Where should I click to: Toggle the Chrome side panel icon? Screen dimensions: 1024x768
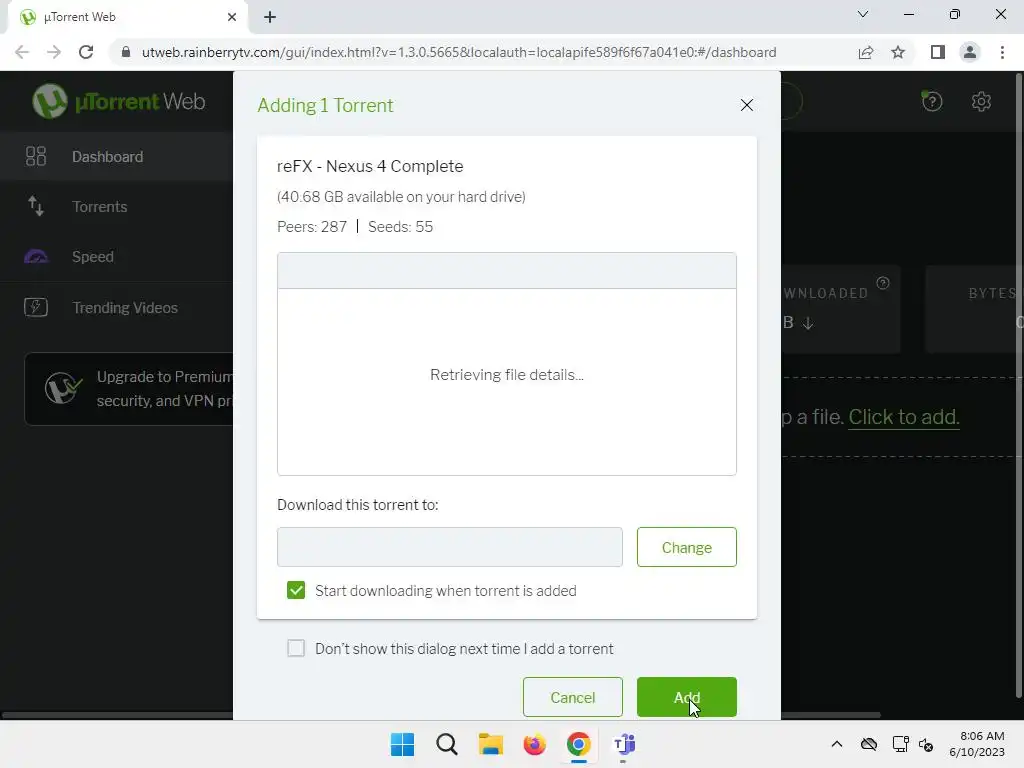[938, 52]
